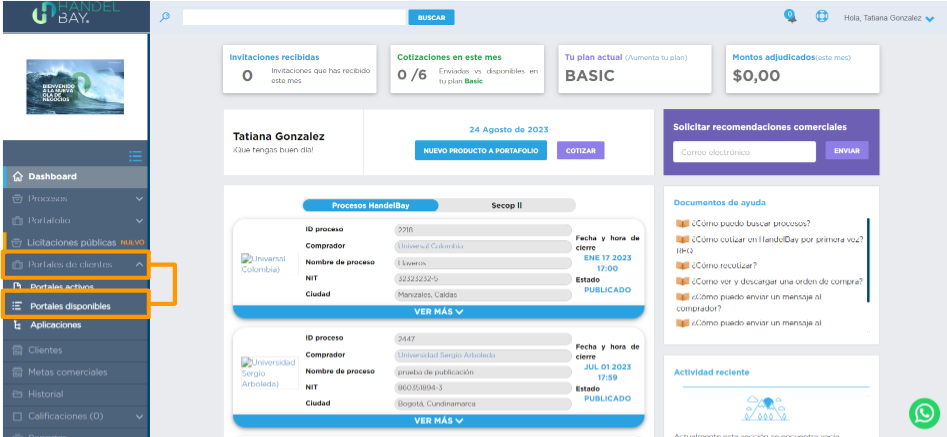Open ¿Cómo ver y descargar una orden de compra?
947x437 pixels.
tap(777, 281)
